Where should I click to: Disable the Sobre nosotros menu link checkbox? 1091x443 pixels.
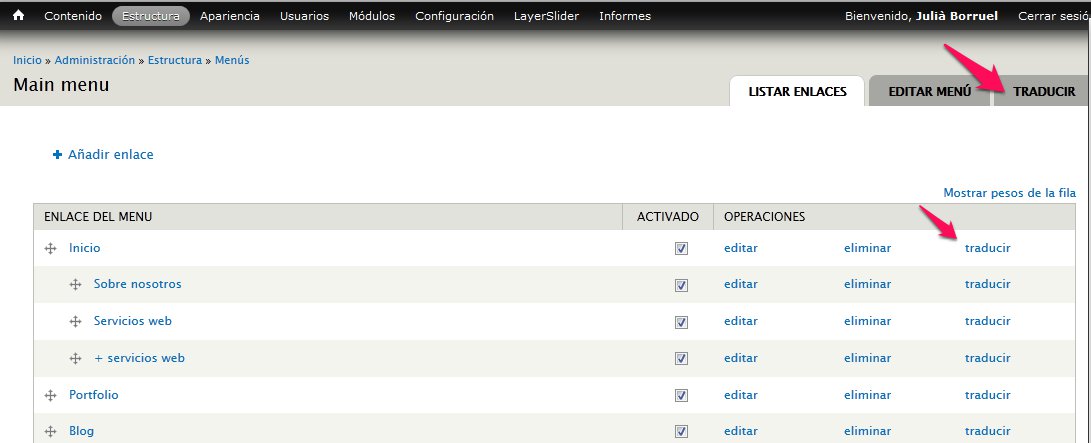681,285
